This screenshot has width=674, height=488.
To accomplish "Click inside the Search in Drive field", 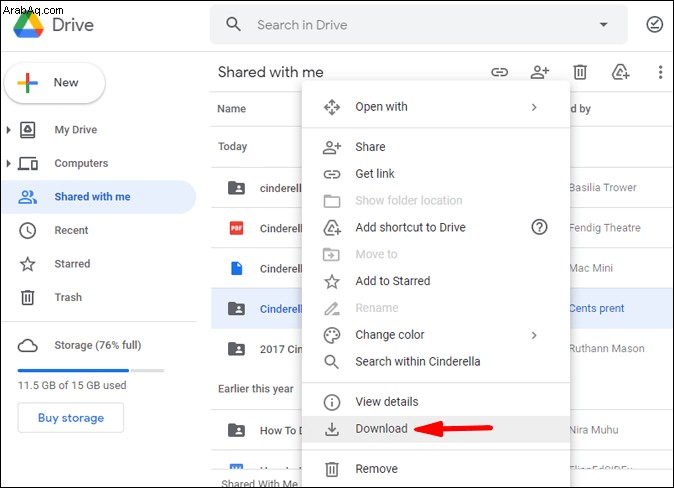I will point(418,25).
